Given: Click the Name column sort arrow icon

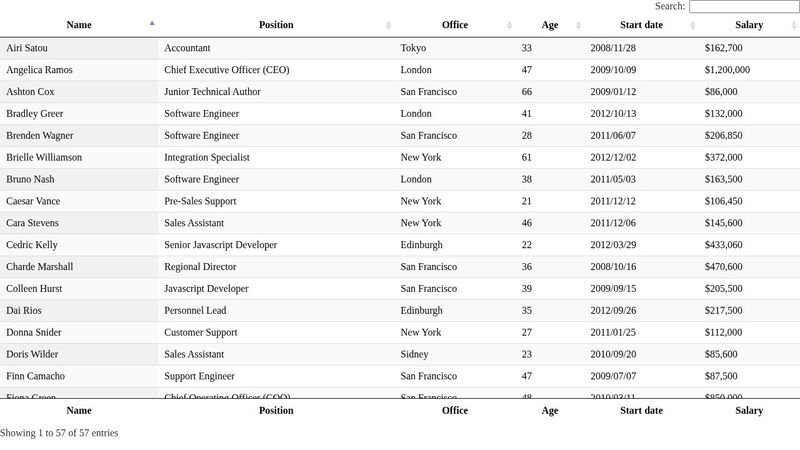Looking at the screenshot, I should click(x=152, y=24).
